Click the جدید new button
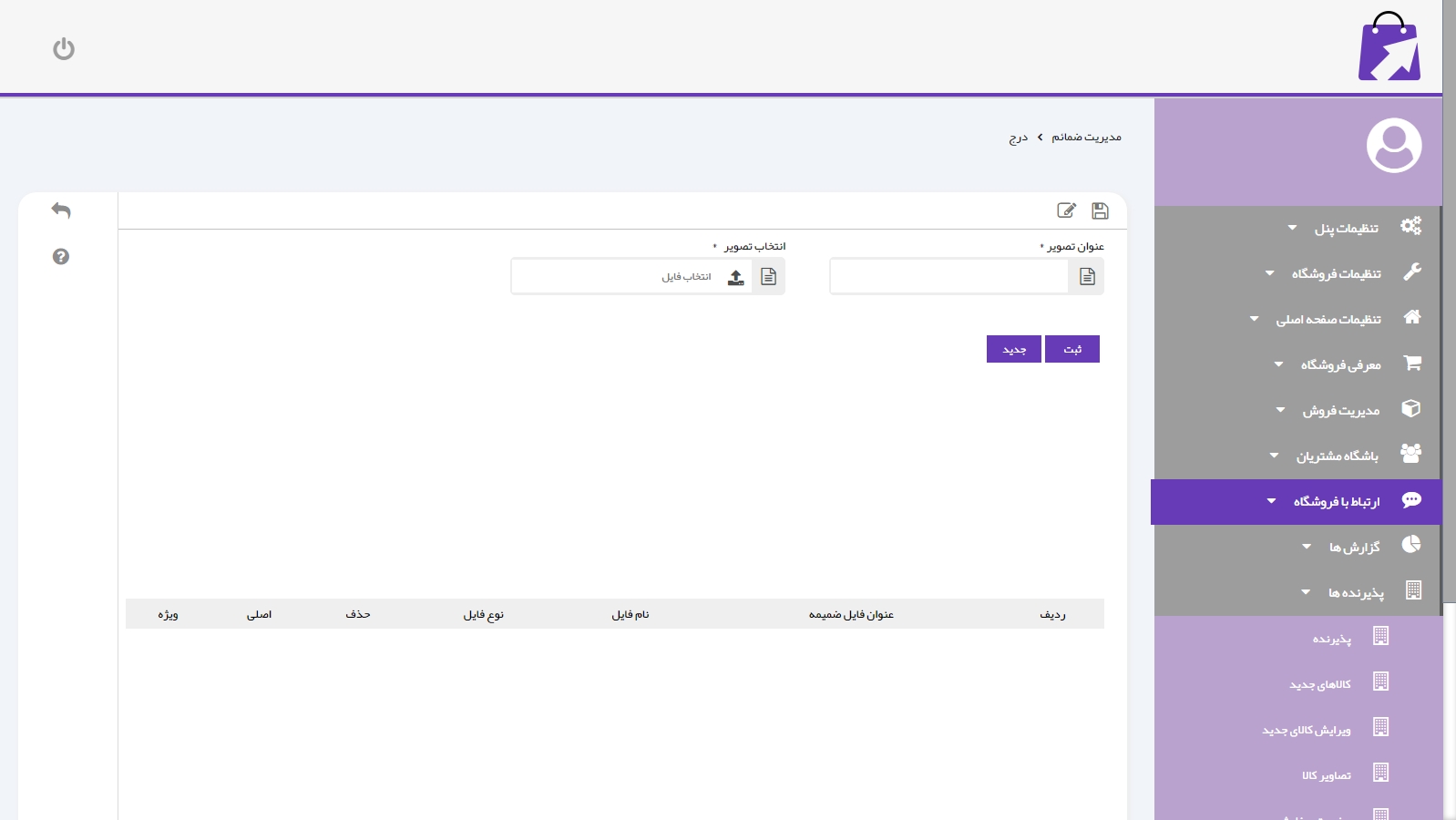1456x820 pixels. pos(1013,349)
